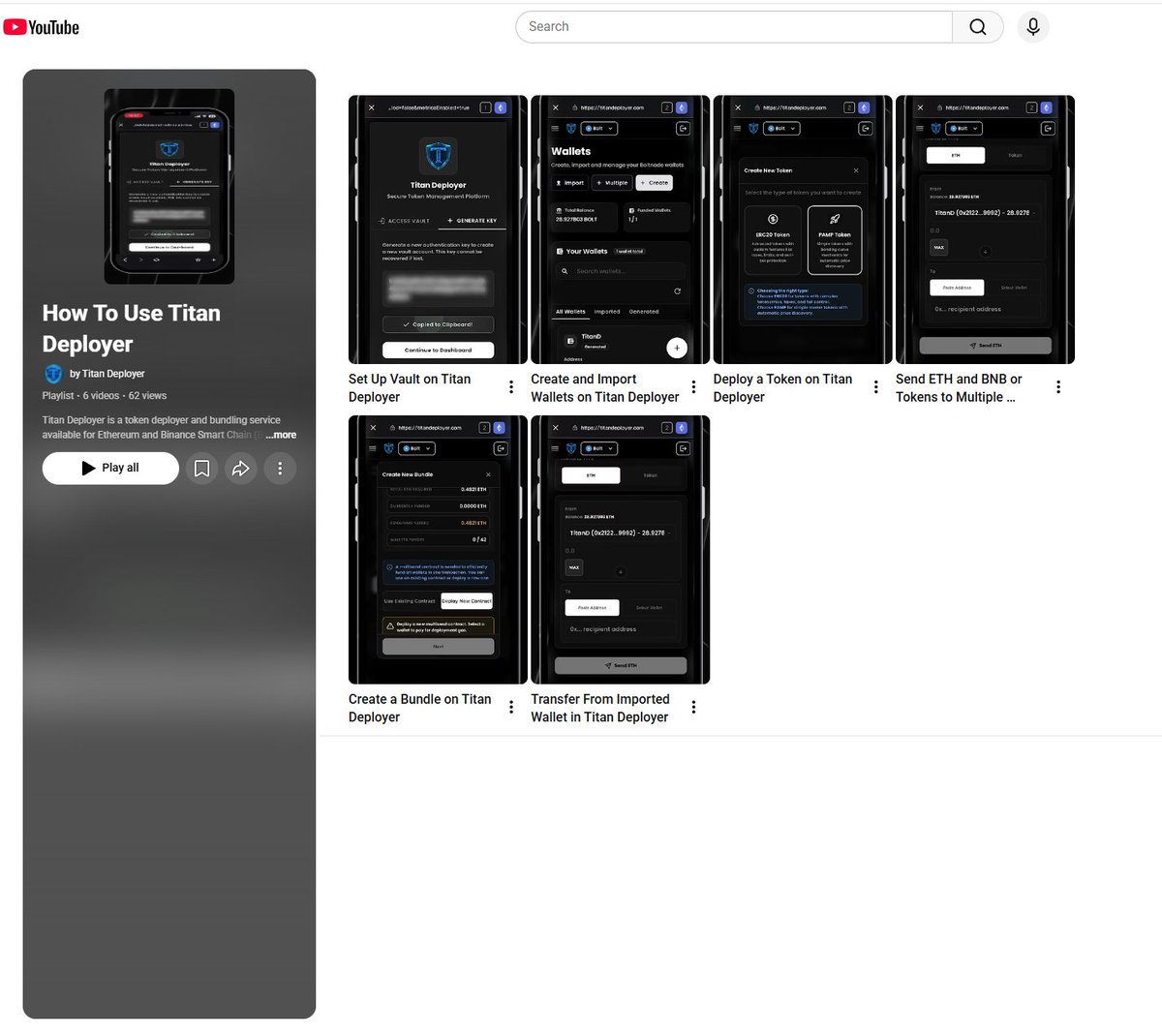Share the playlist with arrow icon
The width and height of the screenshot is (1162, 1036).
[x=240, y=469]
